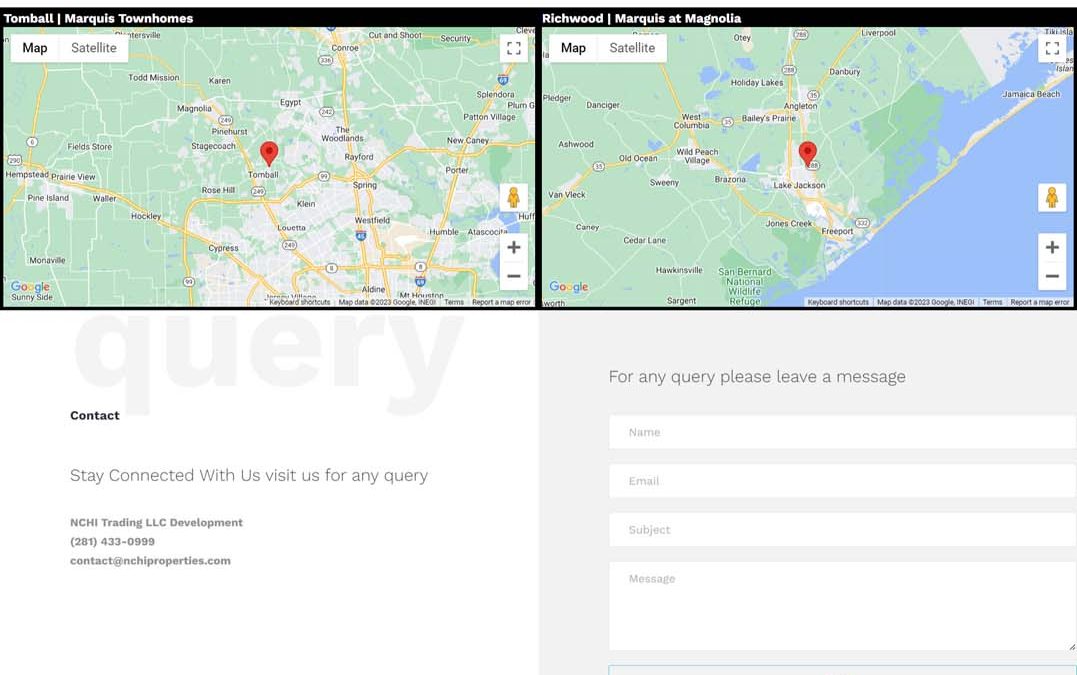Switch Richwood map to Satellite view
Image resolution: width=1077 pixels, height=675 pixels.
pos(632,48)
